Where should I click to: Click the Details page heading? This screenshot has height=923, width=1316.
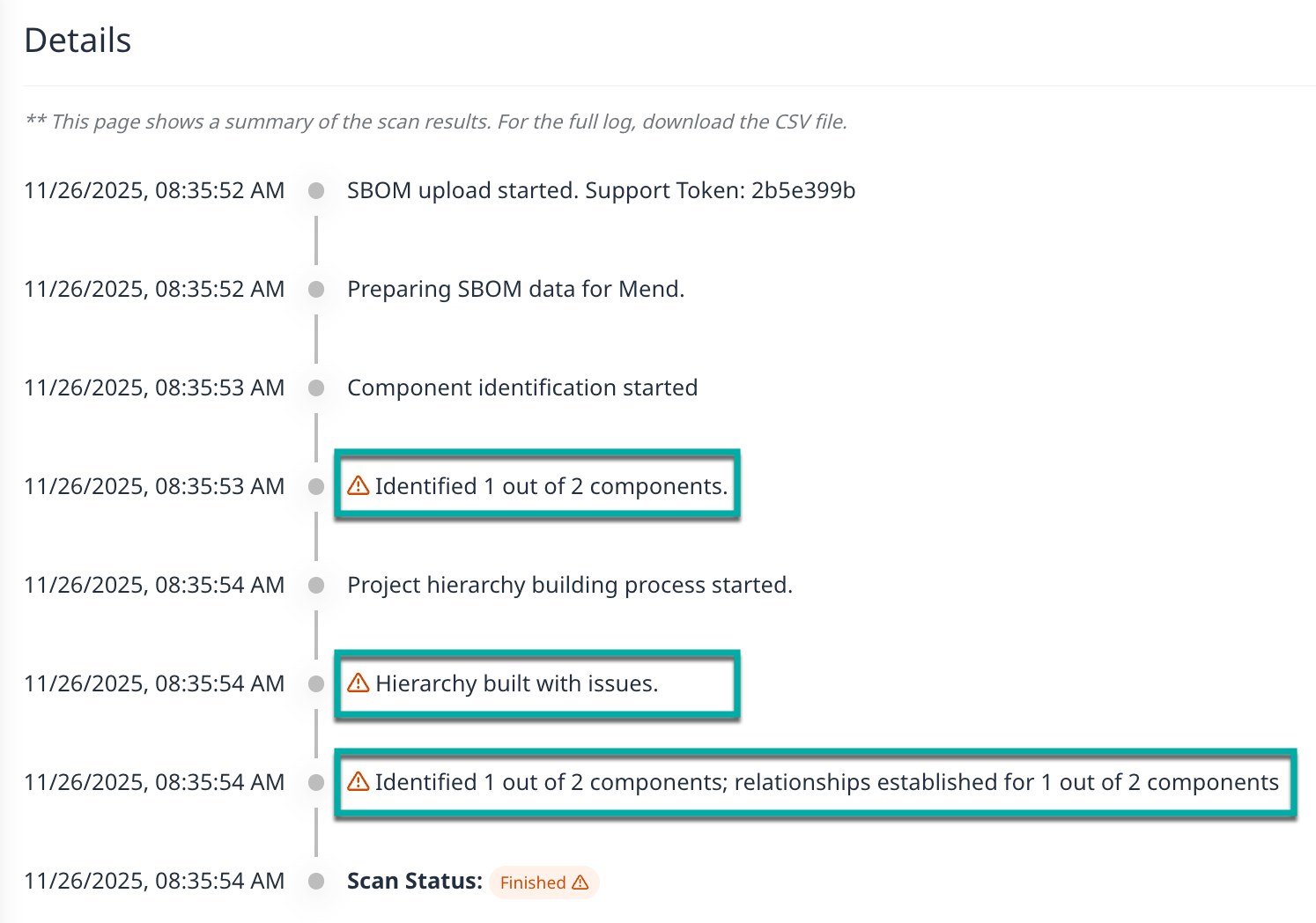[78, 41]
